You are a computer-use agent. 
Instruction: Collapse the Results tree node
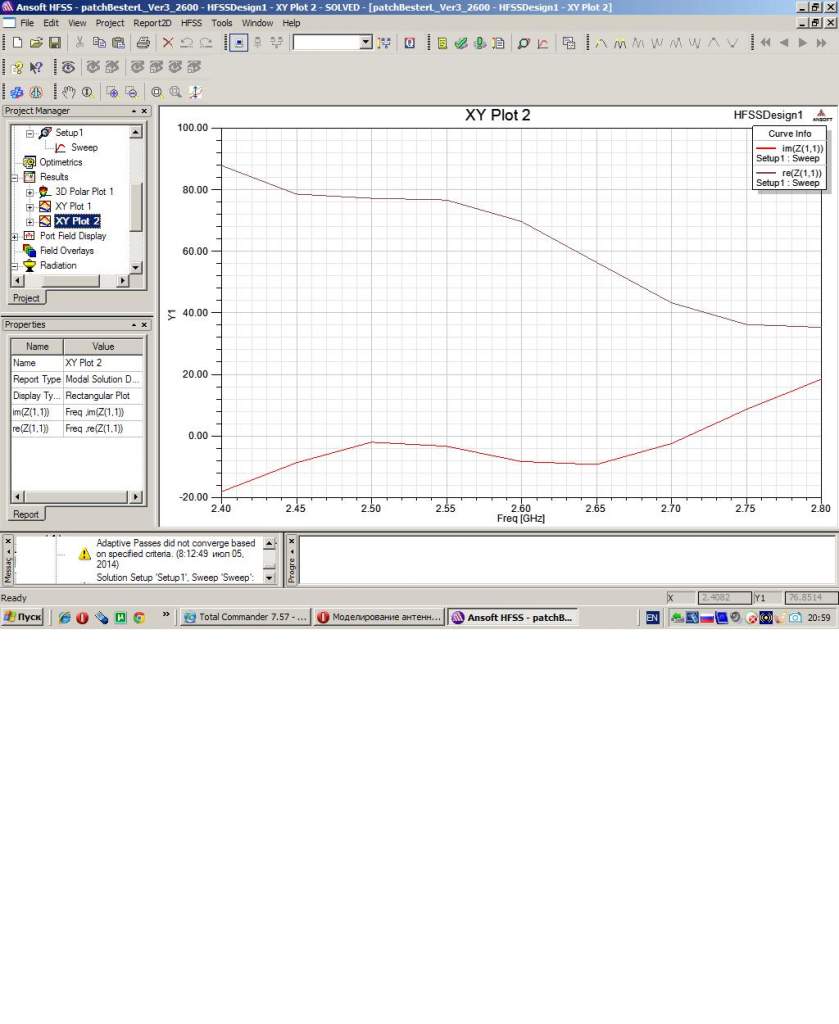coord(15,177)
